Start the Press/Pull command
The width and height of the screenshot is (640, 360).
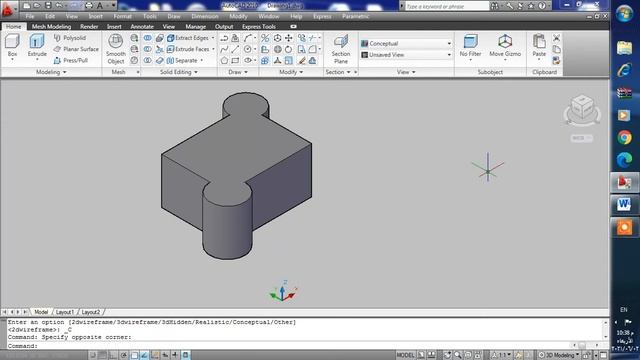click(x=71, y=60)
